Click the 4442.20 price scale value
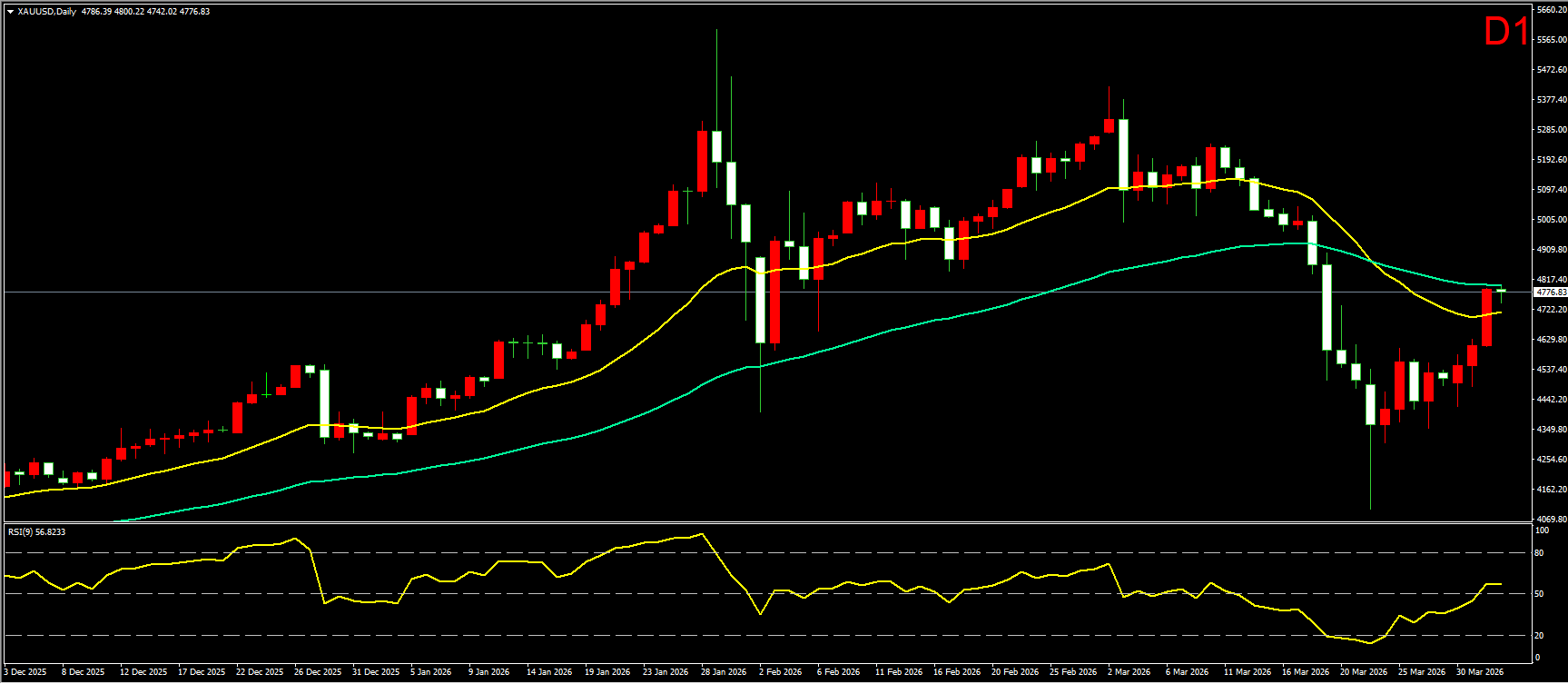1568x684 pixels. (x=1550, y=400)
